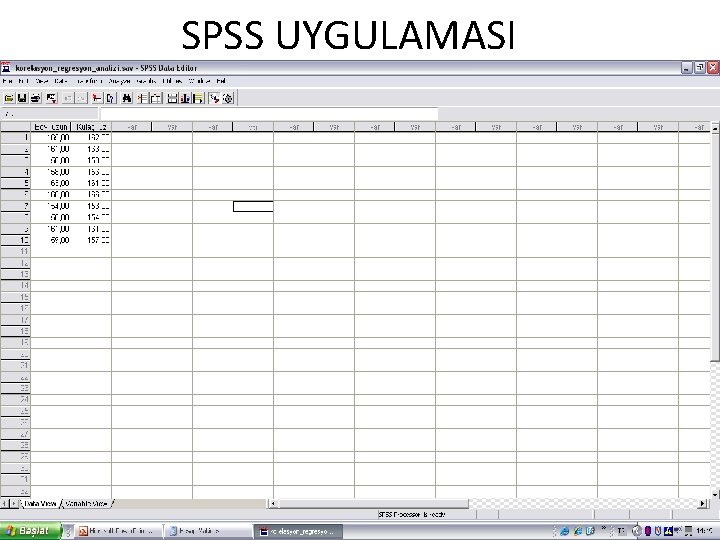Click the cell containing 69,00
720x540 pixels.
tap(51, 240)
